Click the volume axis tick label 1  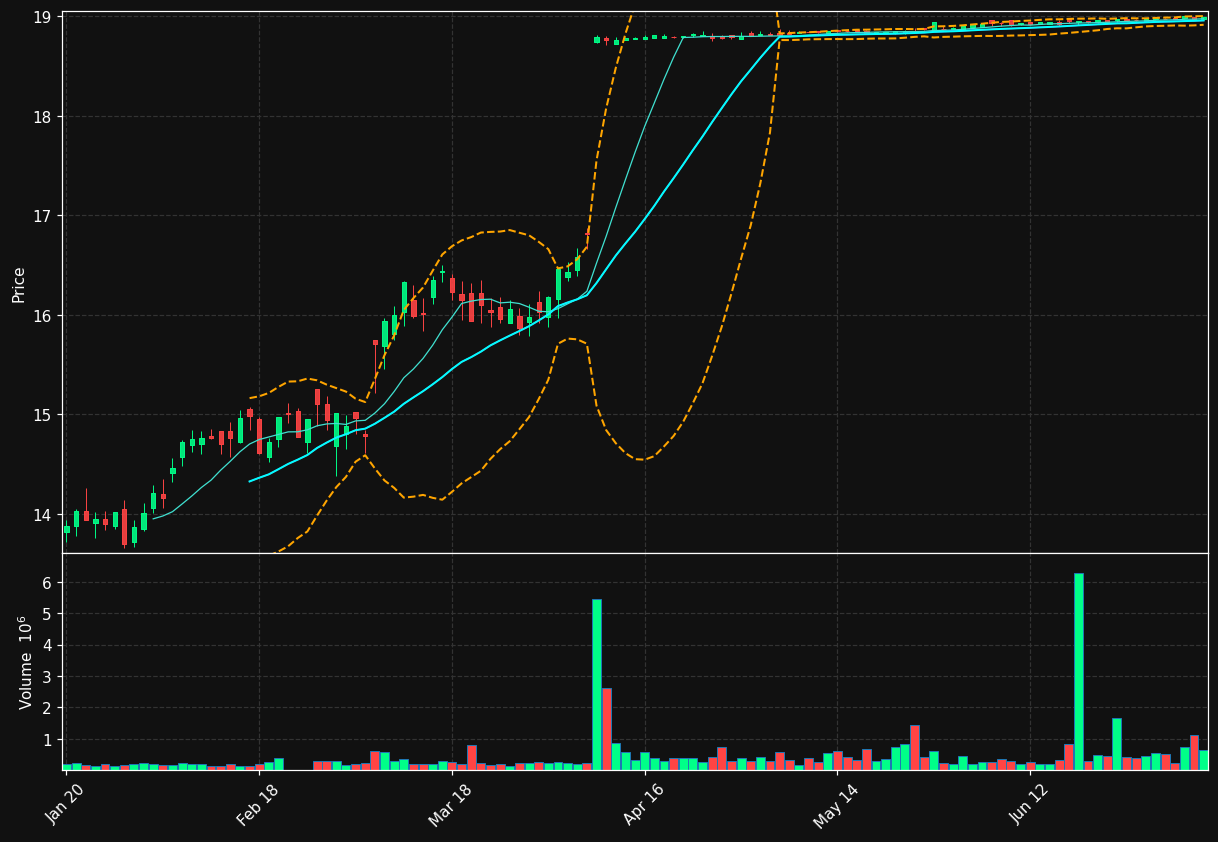pos(46,740)
